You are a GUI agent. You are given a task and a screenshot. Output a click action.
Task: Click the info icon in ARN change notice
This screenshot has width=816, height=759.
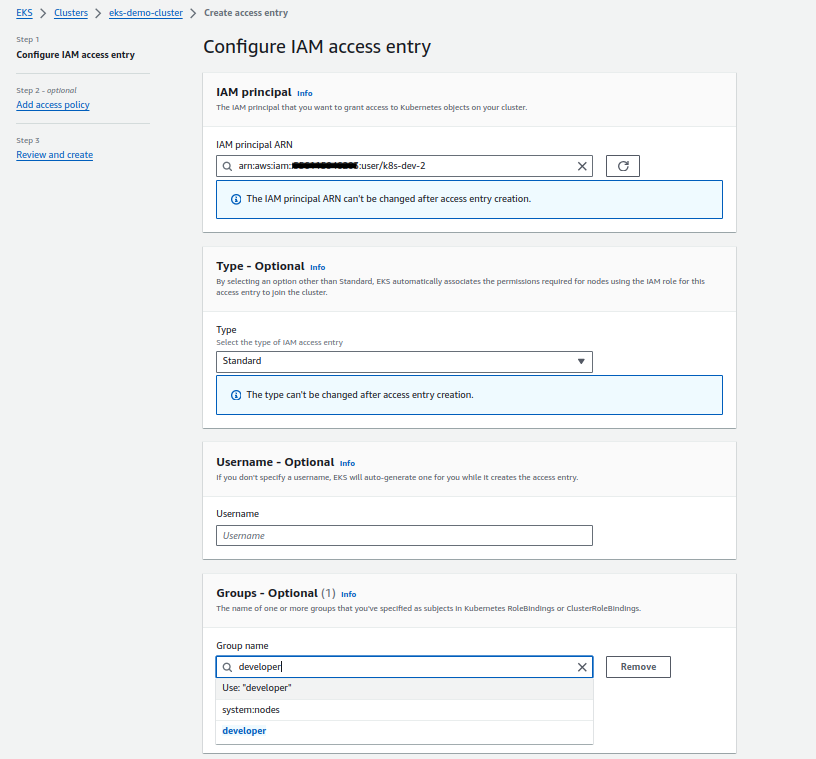click(x=236, y=199)
